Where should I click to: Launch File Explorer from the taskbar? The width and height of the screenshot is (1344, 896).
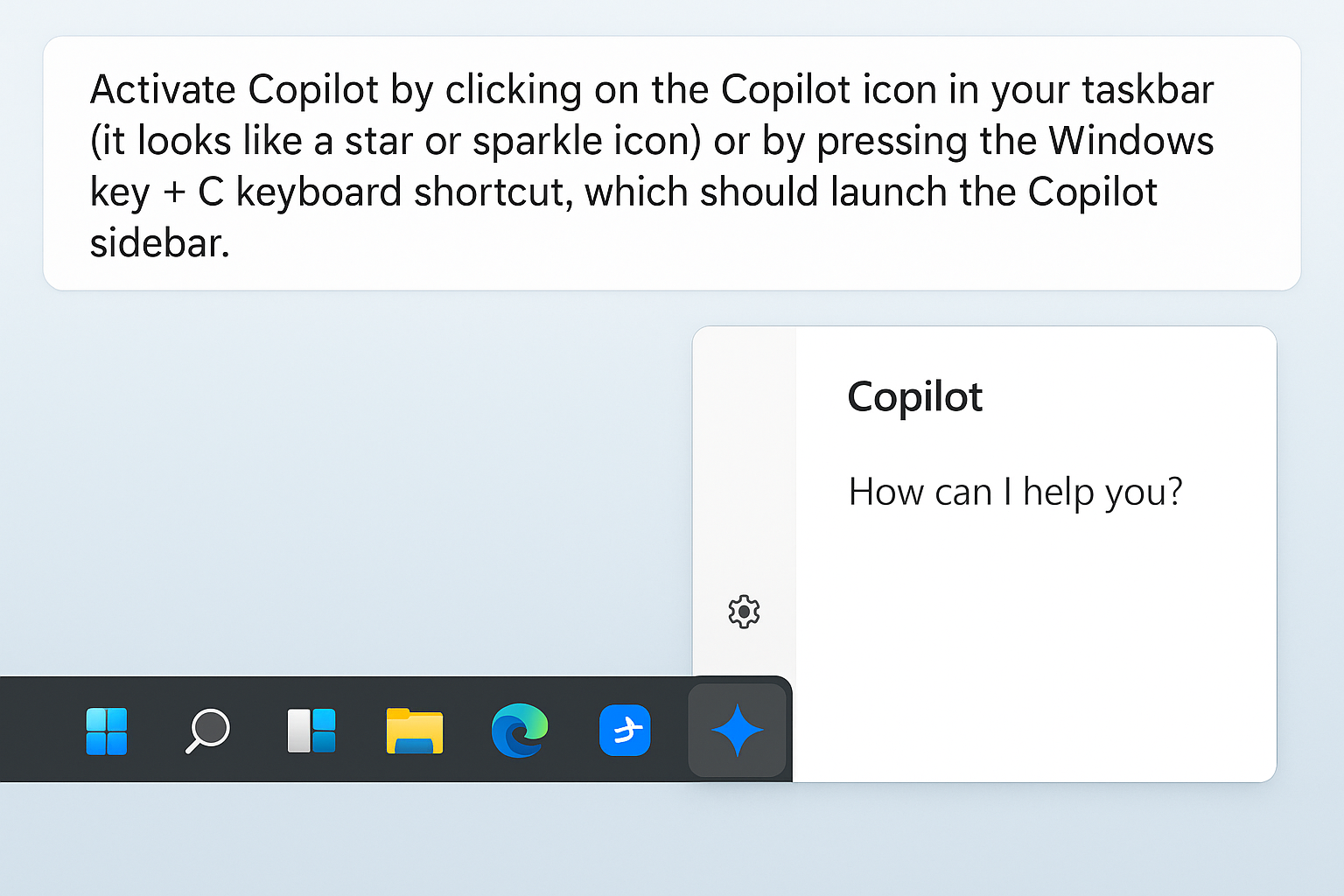(x=415, y=731)
